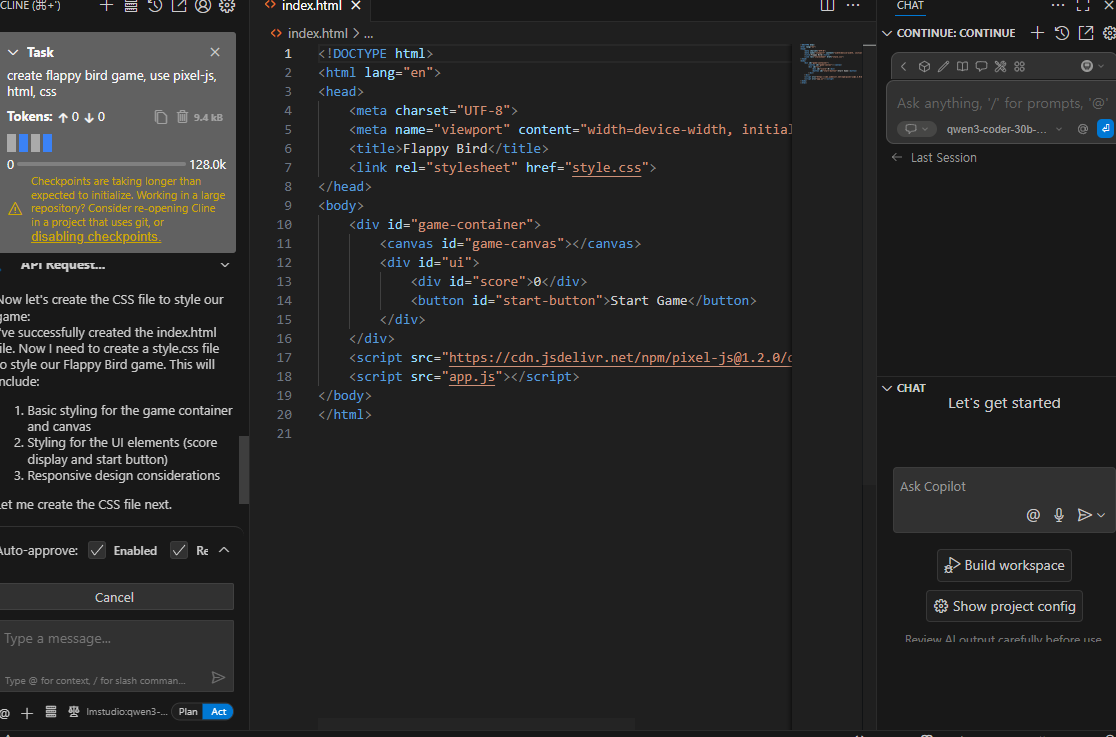Screen dimensions: 1116x737
Task: Open Cline settings gear icon
Action: click(x=227, y=6)
